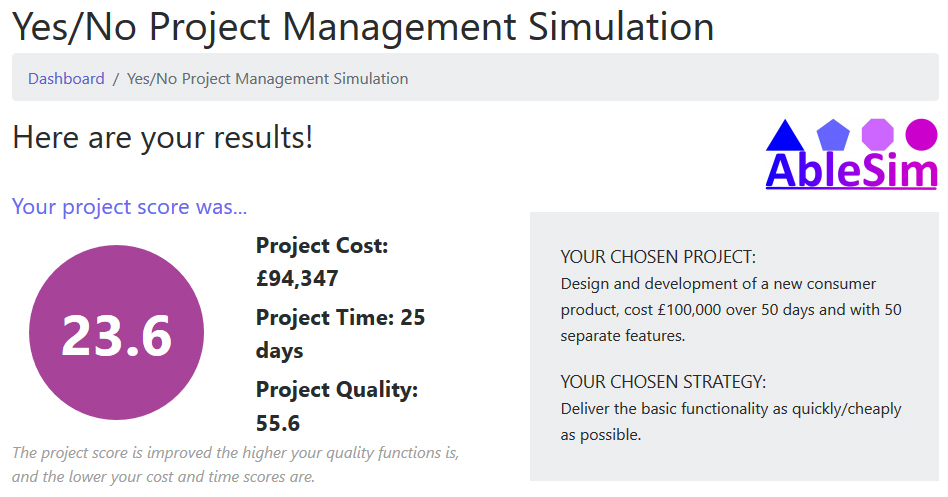Viewport: 948px width, 497px height.
Task: Select the Project Cost £94,347 text
Action: pos(322,262)
